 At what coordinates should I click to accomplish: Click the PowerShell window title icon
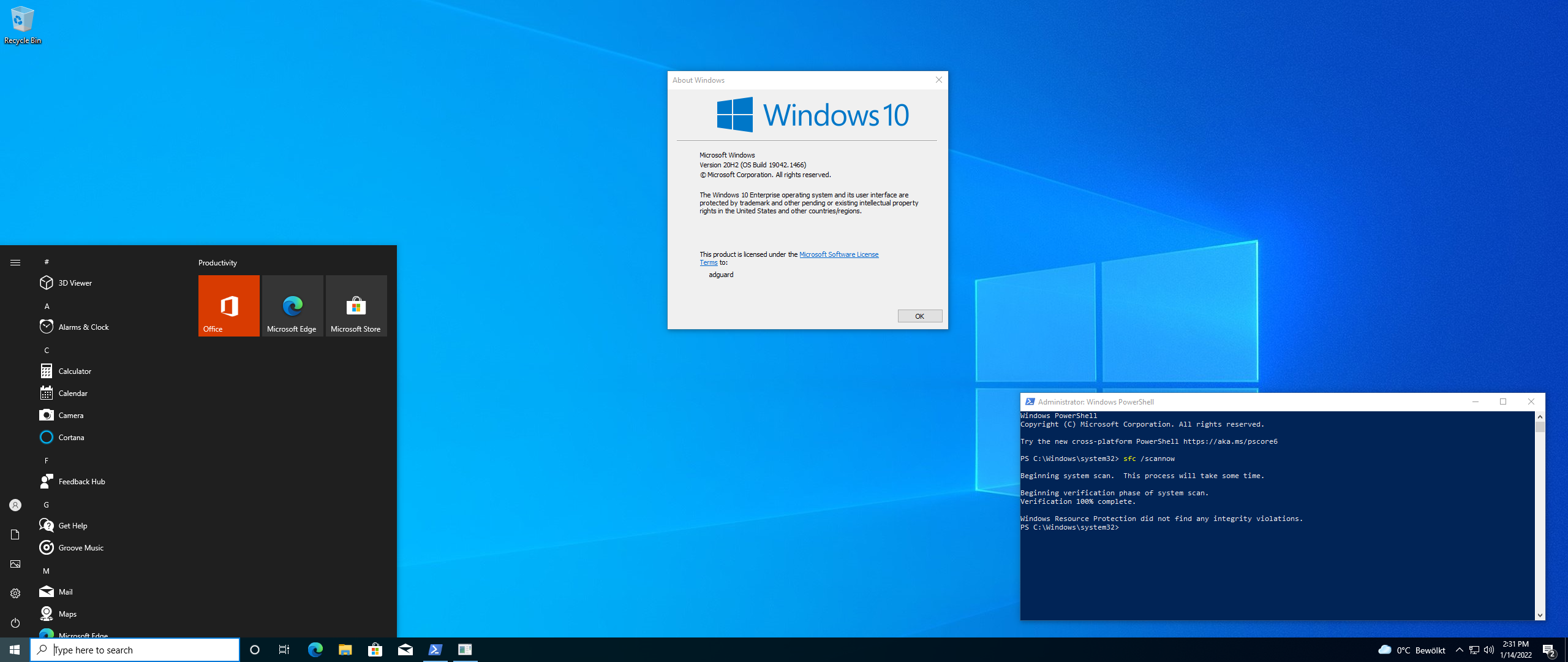coord(1030,402)
